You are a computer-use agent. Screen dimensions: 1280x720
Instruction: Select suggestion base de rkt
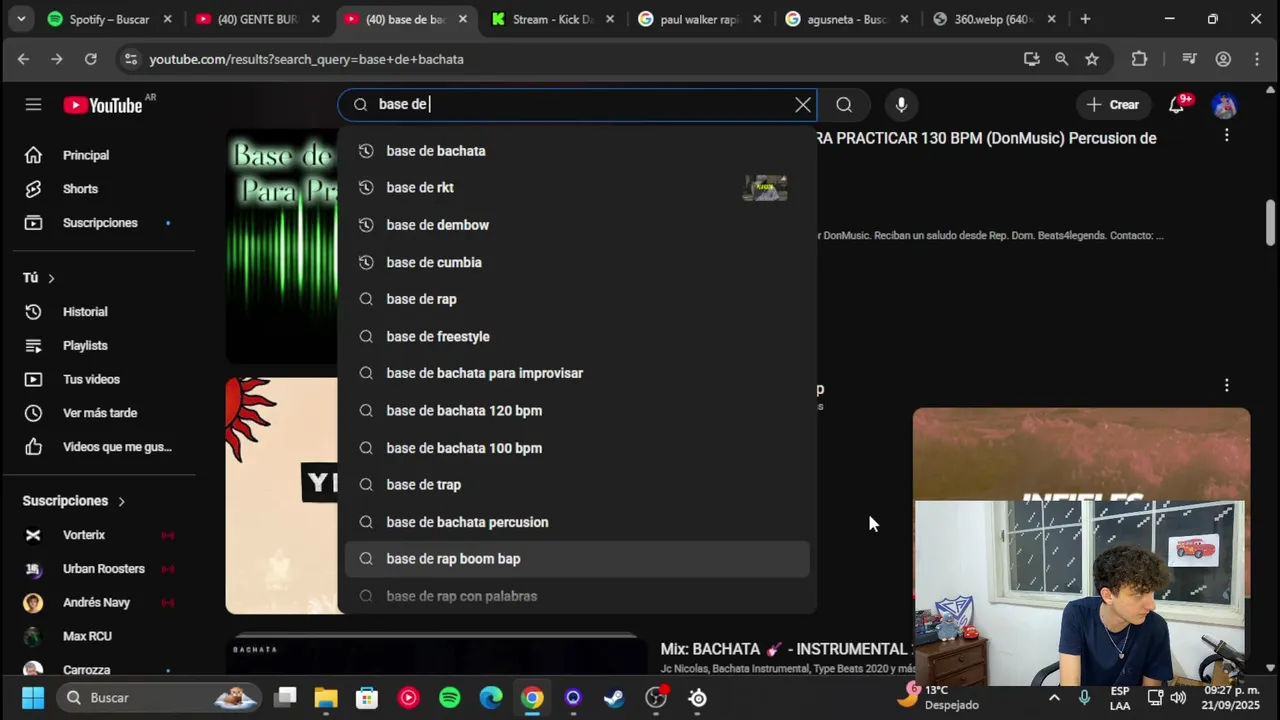(x=577, y=188)
